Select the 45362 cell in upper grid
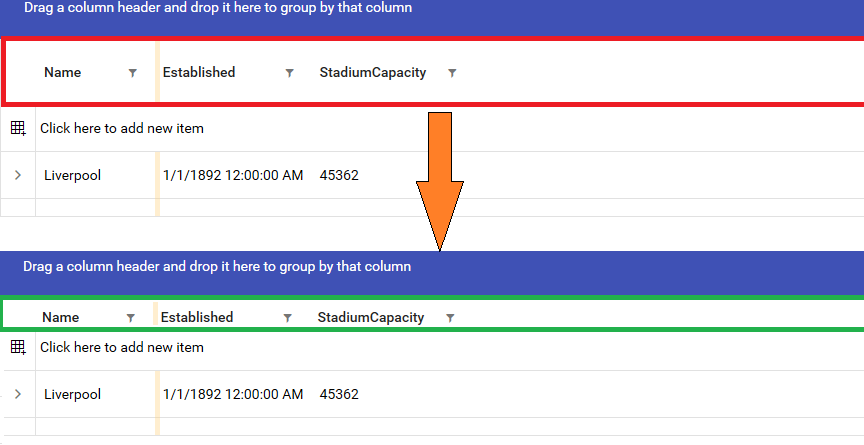 click(x=339, y=176)
